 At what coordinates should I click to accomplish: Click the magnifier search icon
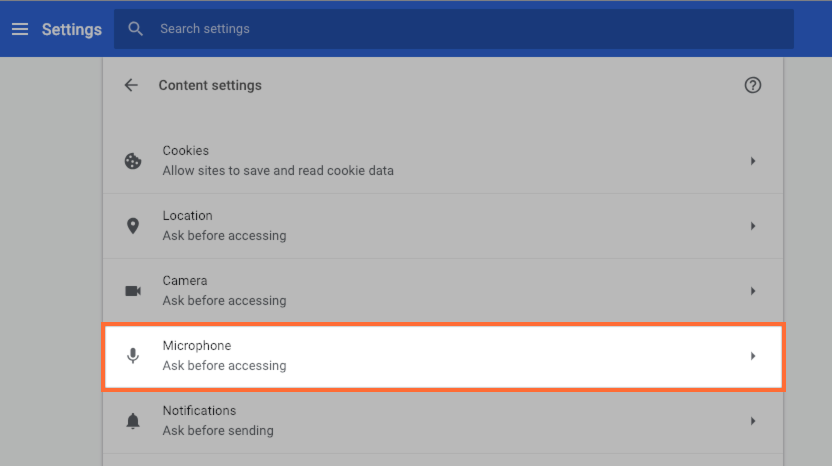pos(136,29)
